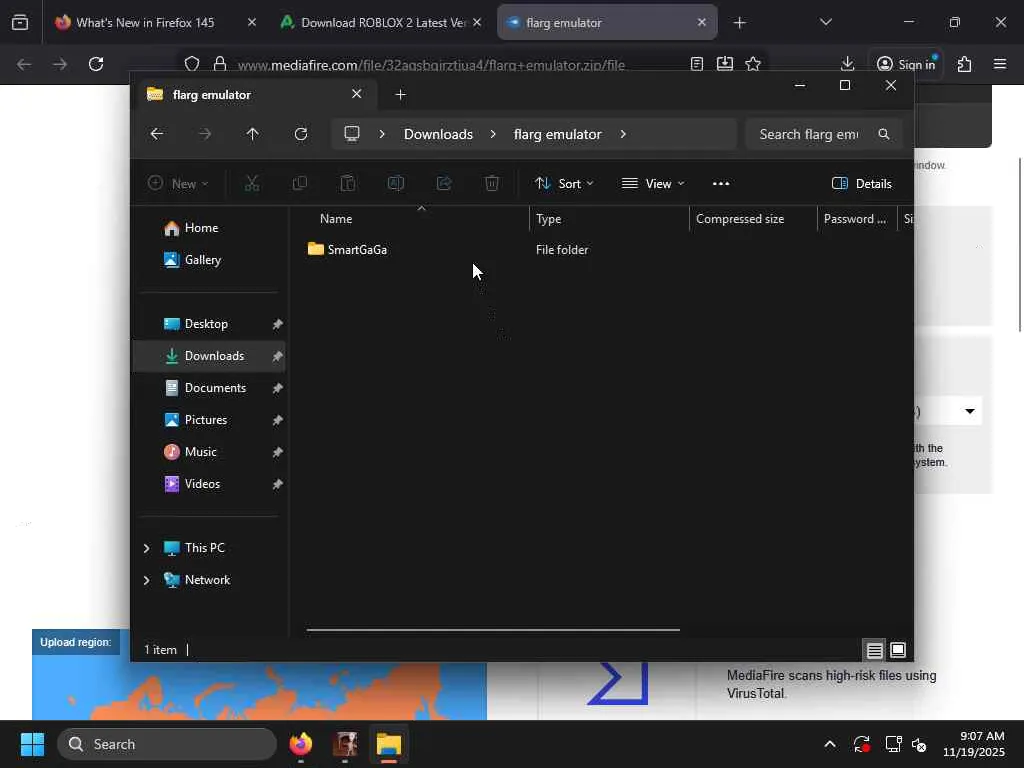Click the PC monitor icon in address bar
The height and width of the screenshot is (768, 1024).
[x=352, y=134]
